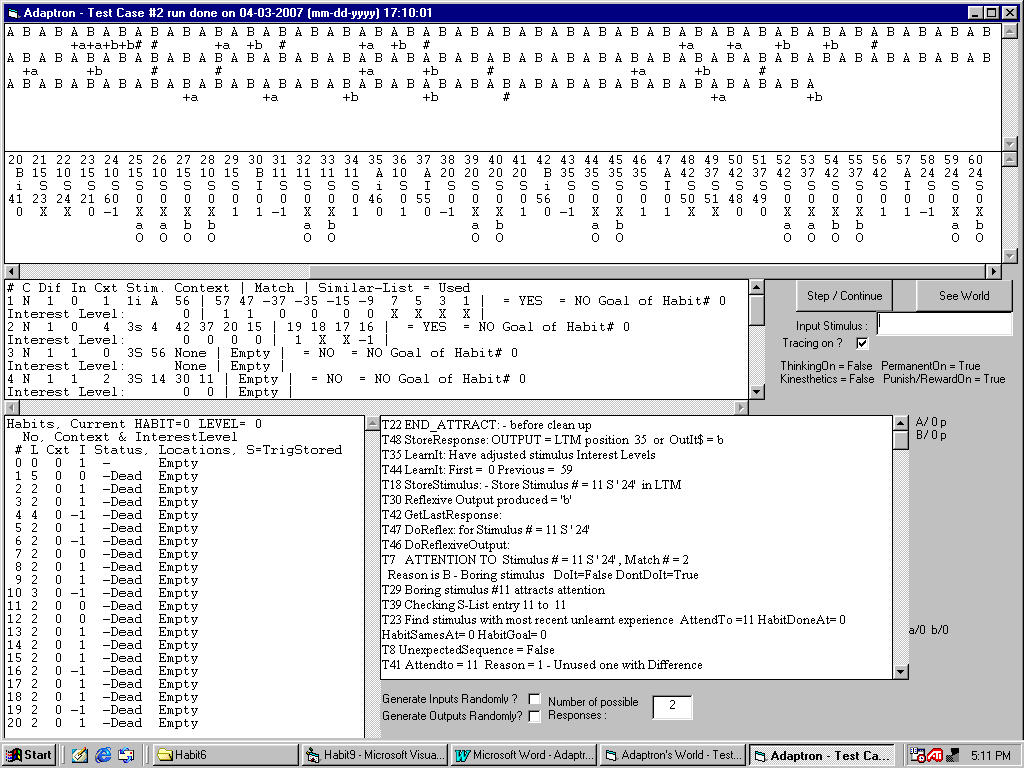Click the up arrow of the numbered memory pane scrollbar
This screenshot has width=1024, height=768.
(1010, 159)
